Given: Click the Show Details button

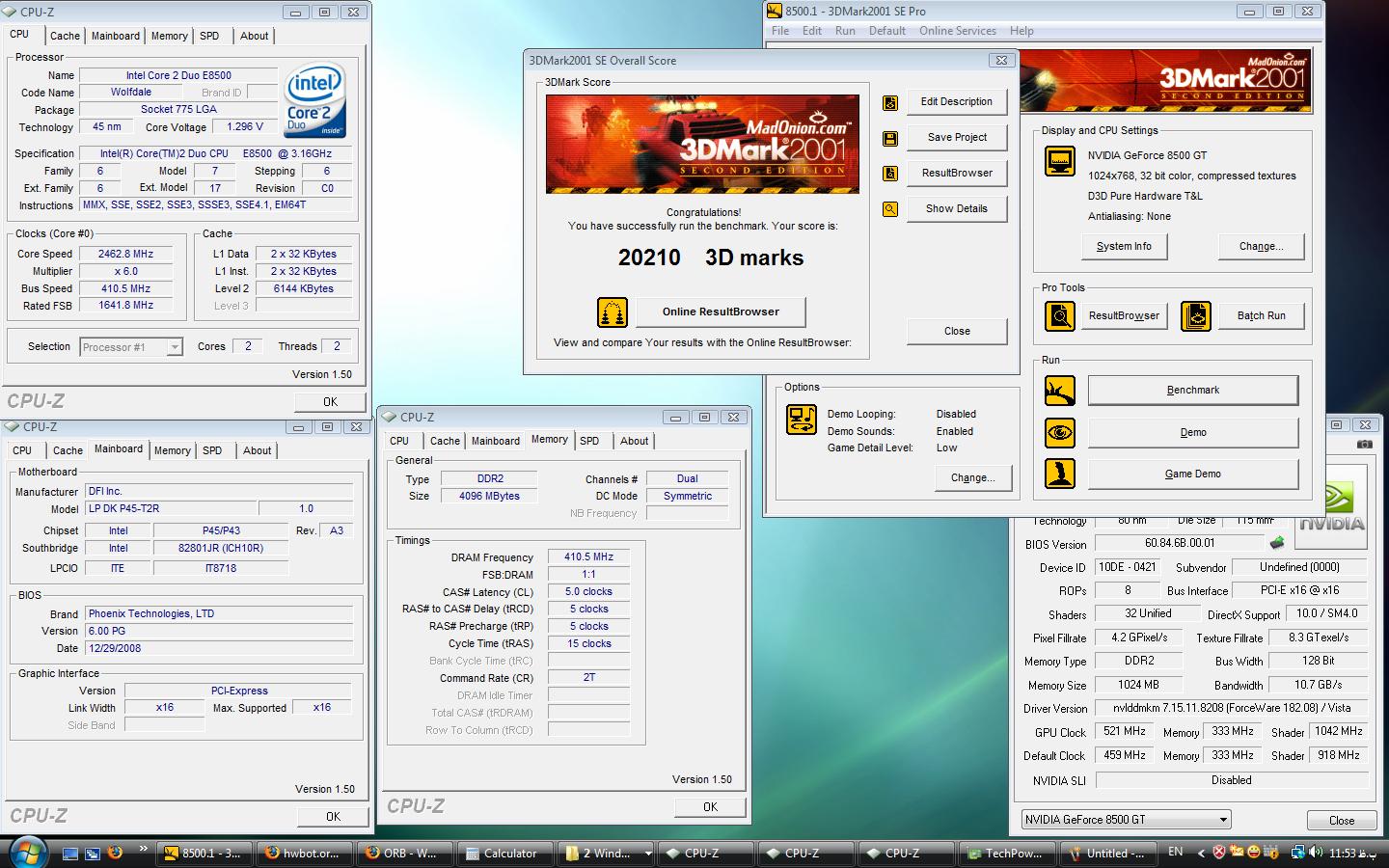Looking at the screenshot, I should 956,208.
